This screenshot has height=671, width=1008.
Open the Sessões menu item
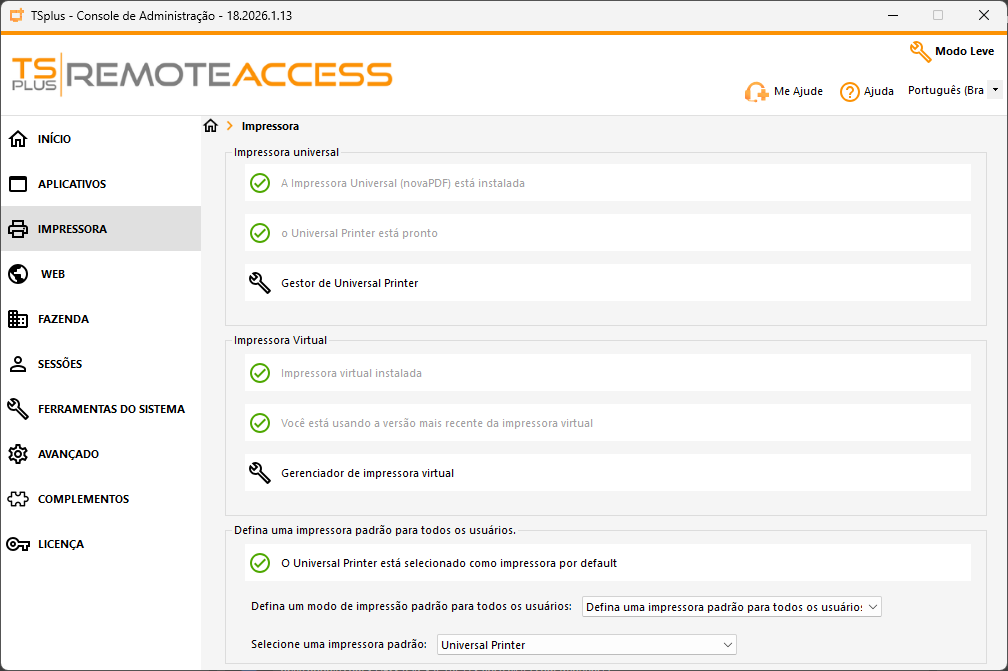tap(60, 364)
